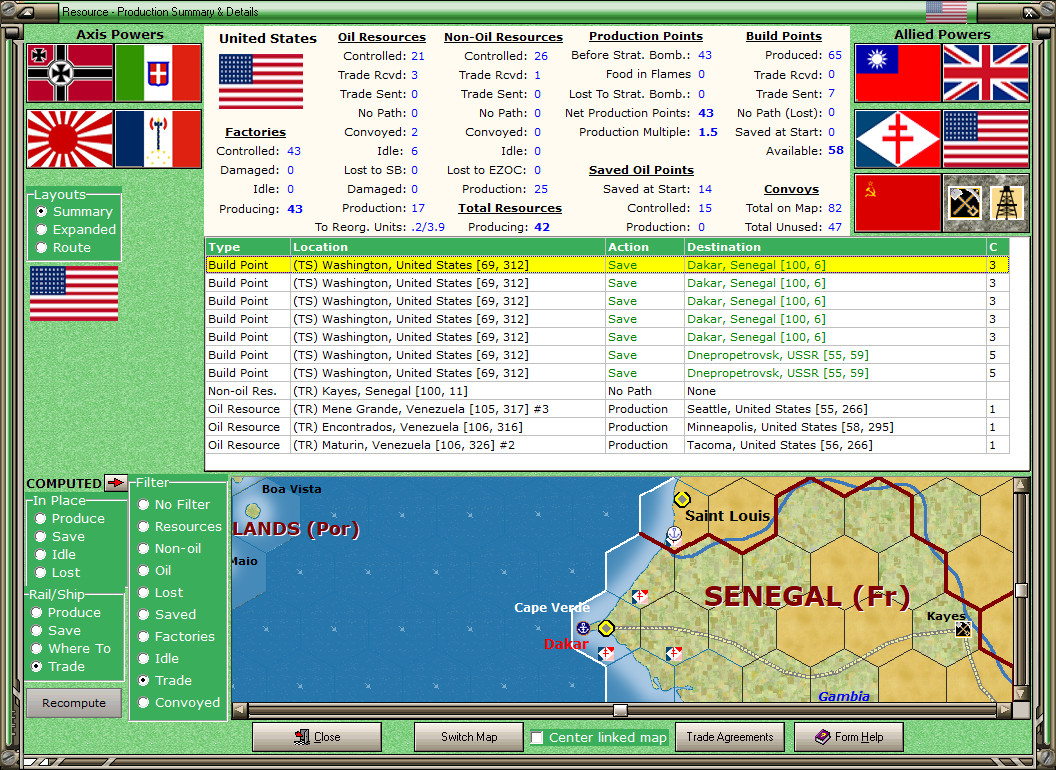
Task: Select Rail/Ship Where To option
Action: (71, 648)
